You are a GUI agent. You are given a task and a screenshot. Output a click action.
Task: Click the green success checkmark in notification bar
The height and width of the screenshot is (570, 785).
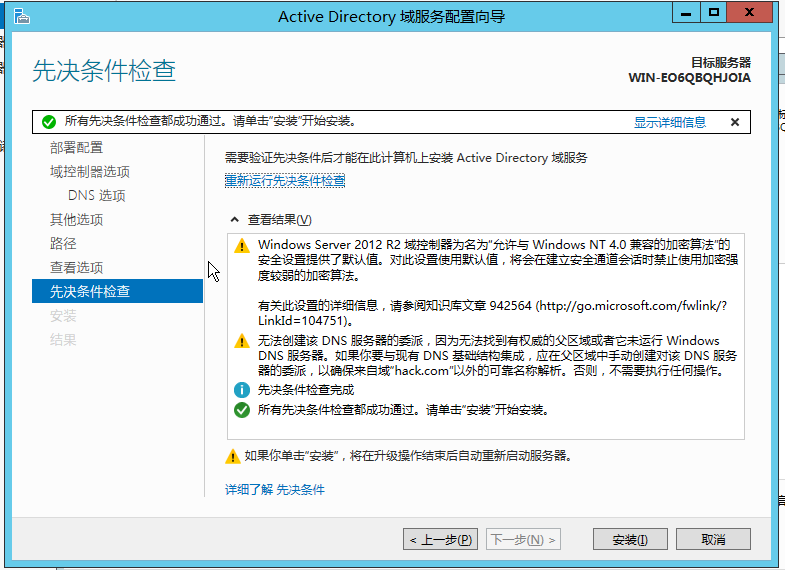coord(49,122)
